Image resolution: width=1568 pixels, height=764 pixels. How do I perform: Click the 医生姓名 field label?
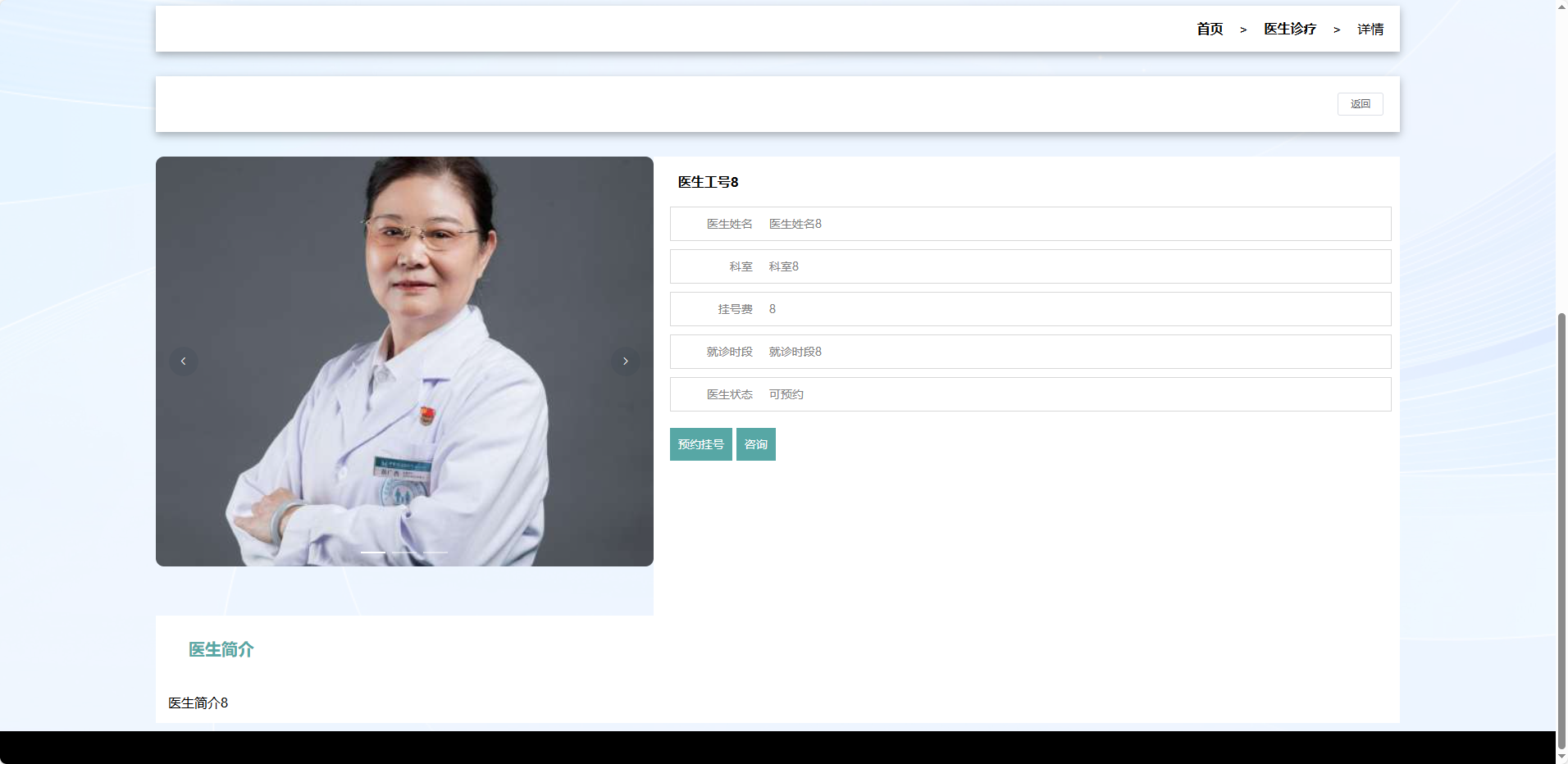click(730, 224)
